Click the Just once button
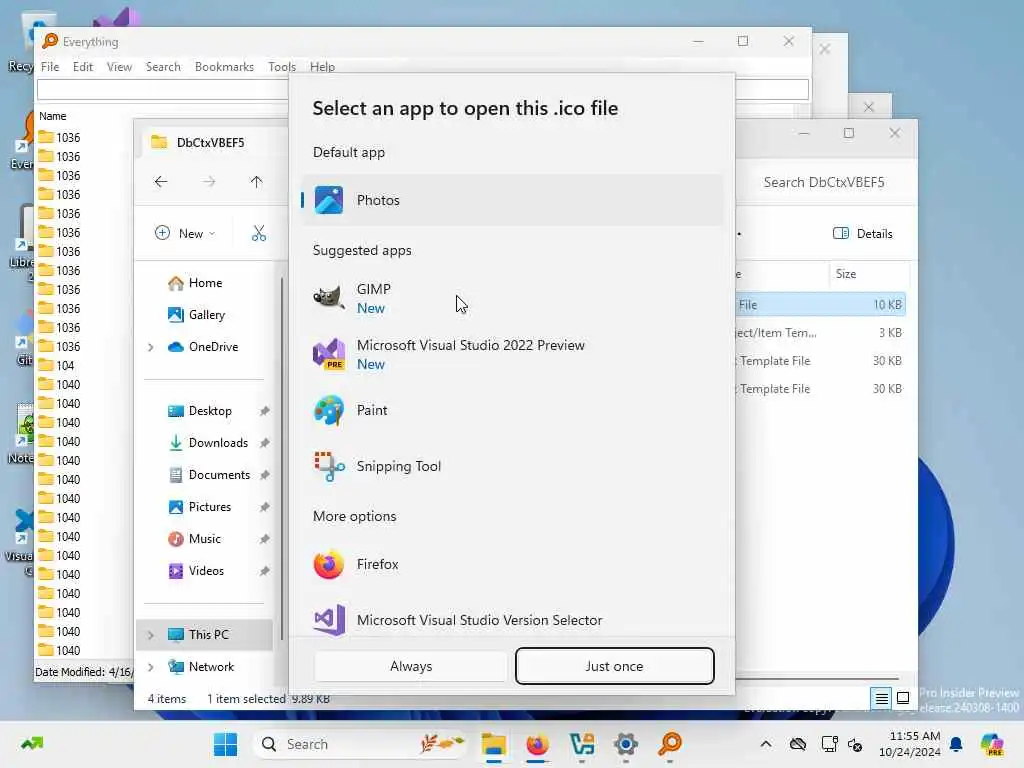Image resolution: width=1024 pixels, height=768 pixels. pos(615,666)
